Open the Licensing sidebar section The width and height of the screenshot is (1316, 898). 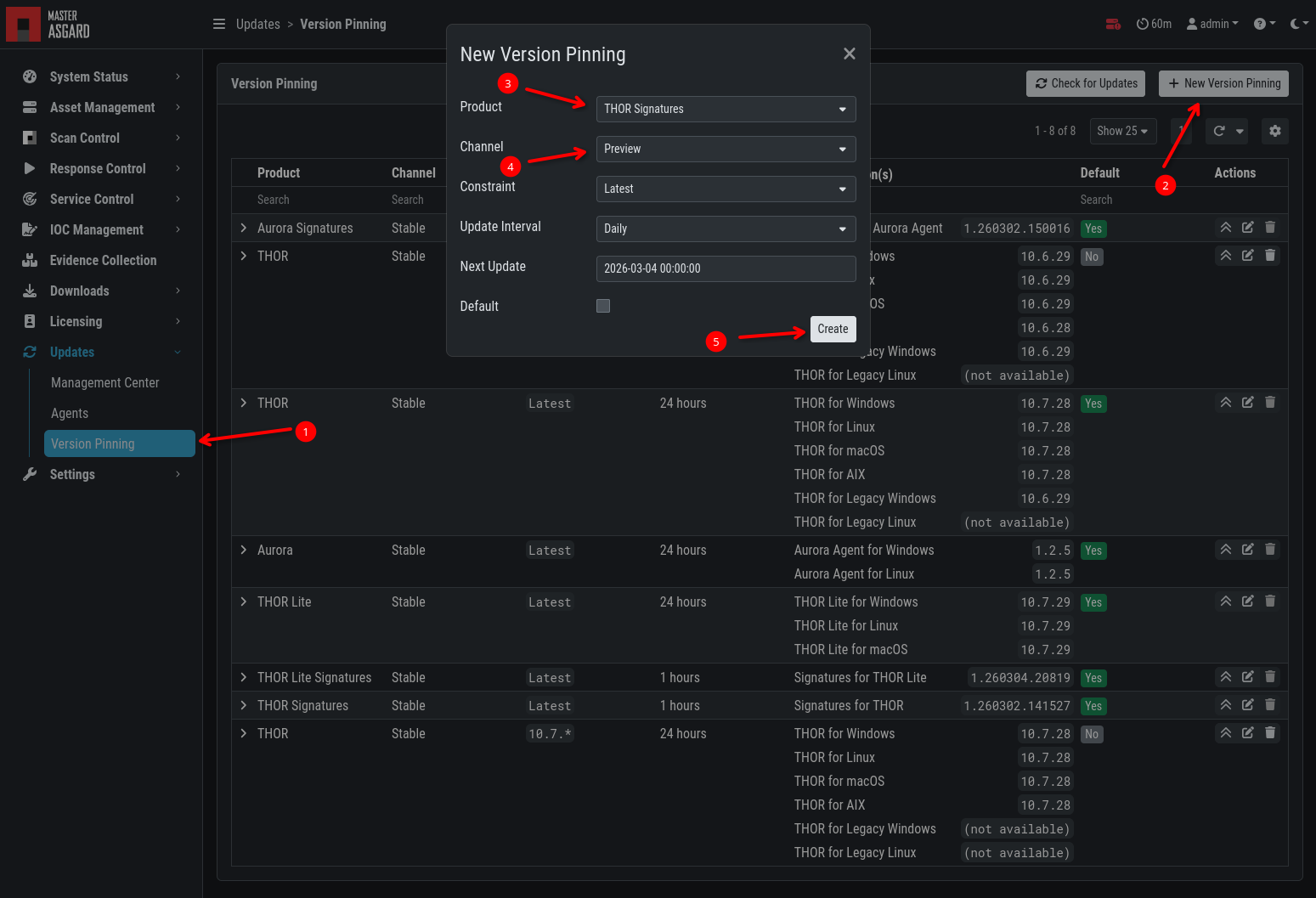[x=101, y=321]
